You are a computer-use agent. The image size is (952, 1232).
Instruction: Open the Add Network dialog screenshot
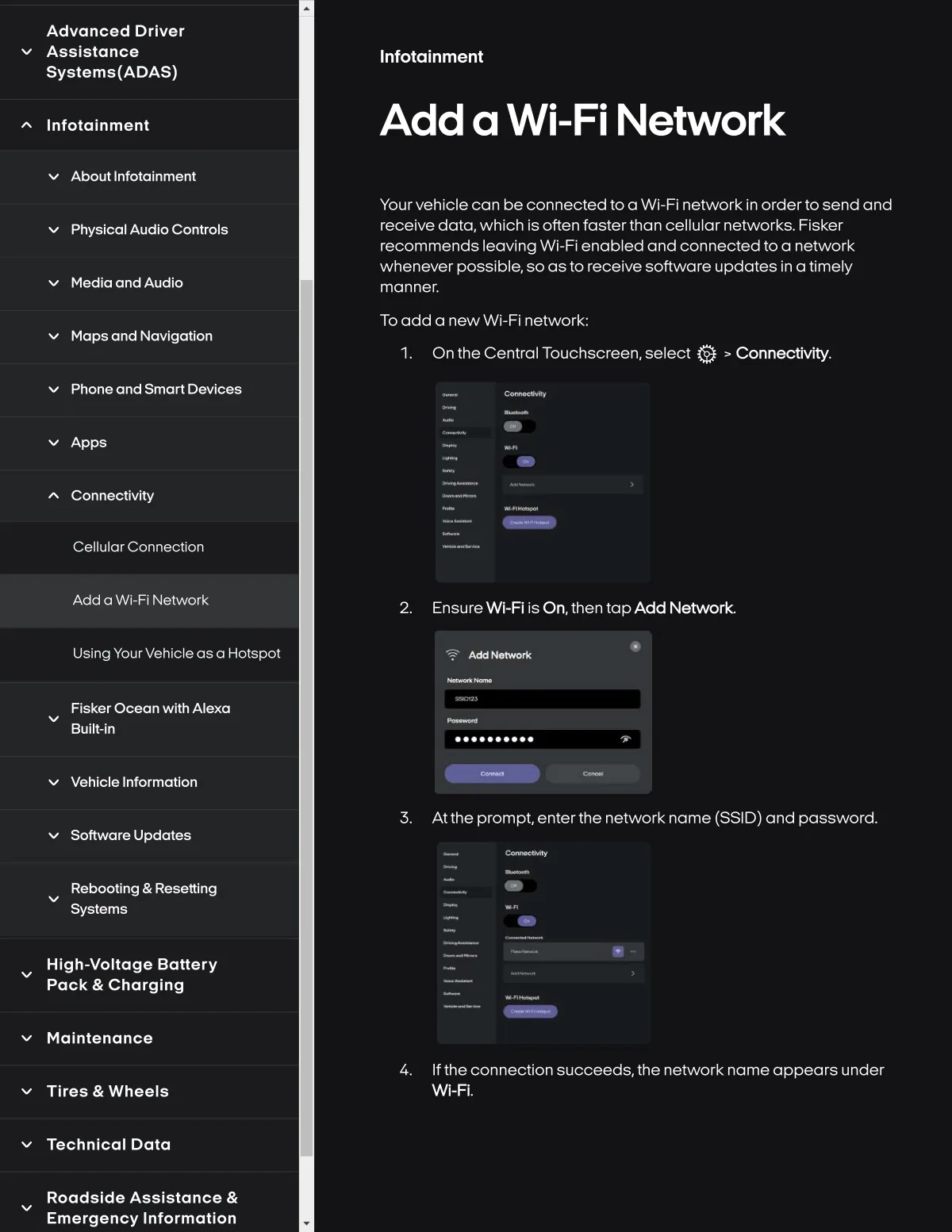[x=543, y=712]
